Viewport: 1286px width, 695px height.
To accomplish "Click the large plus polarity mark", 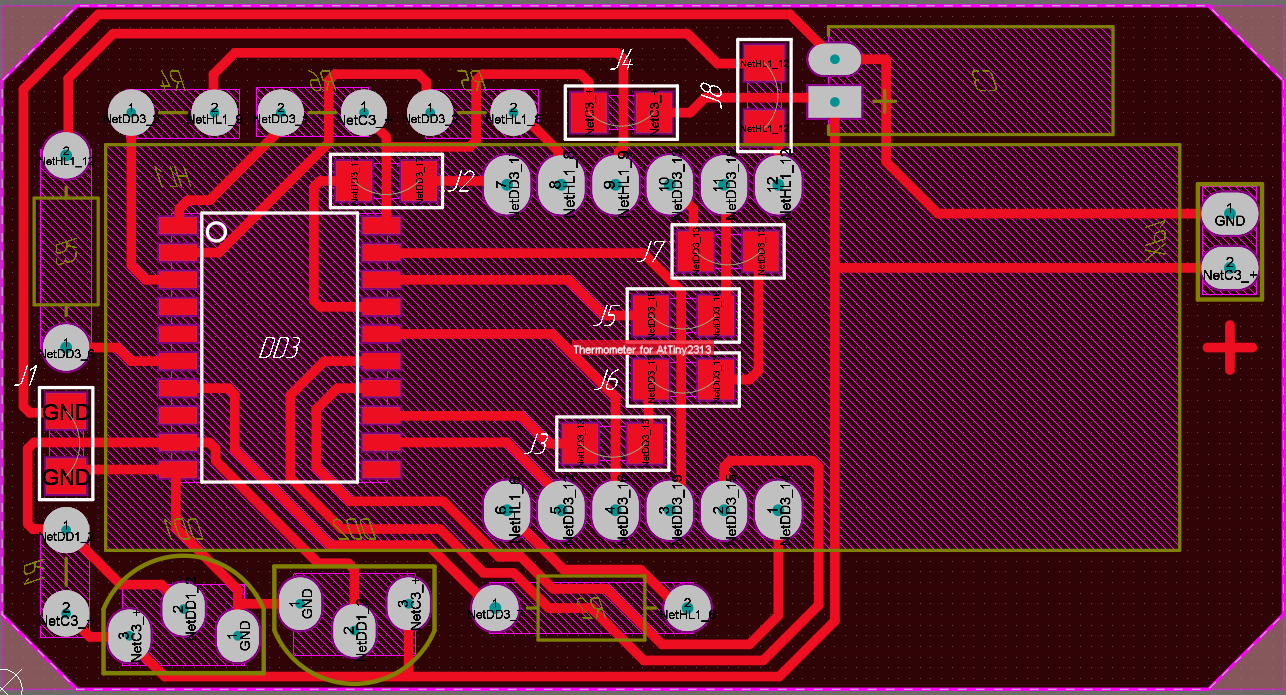I will (1229, 347).
